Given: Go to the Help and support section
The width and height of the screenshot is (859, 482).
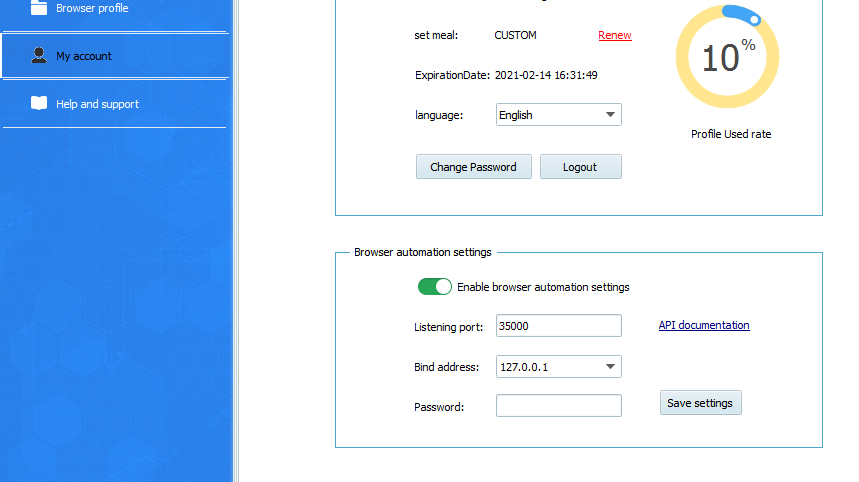Looking at the screenshot, I should (x=97, y=104).
